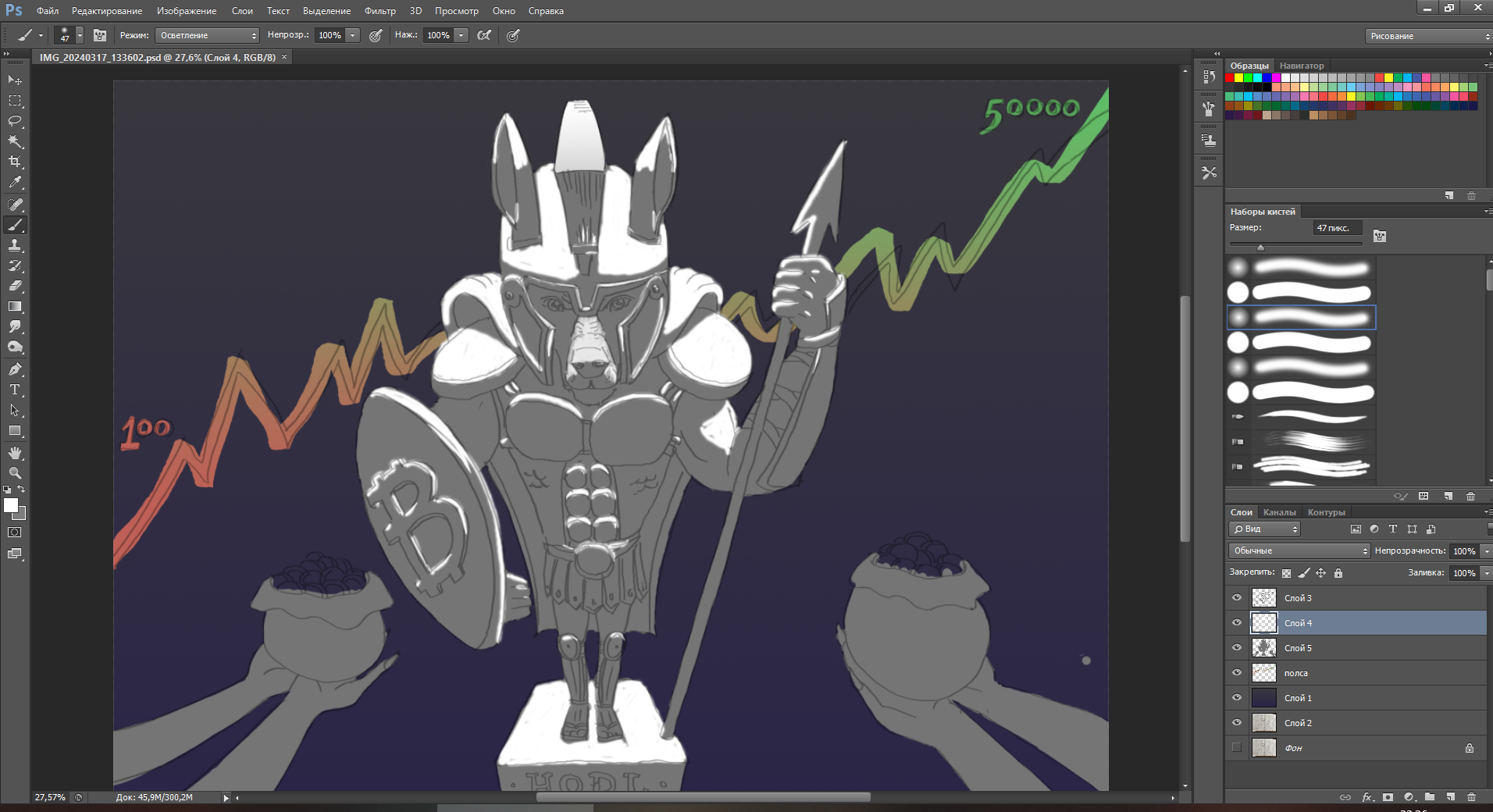
Task: Show the Фон layer
Action: [x=1236, y=748]
